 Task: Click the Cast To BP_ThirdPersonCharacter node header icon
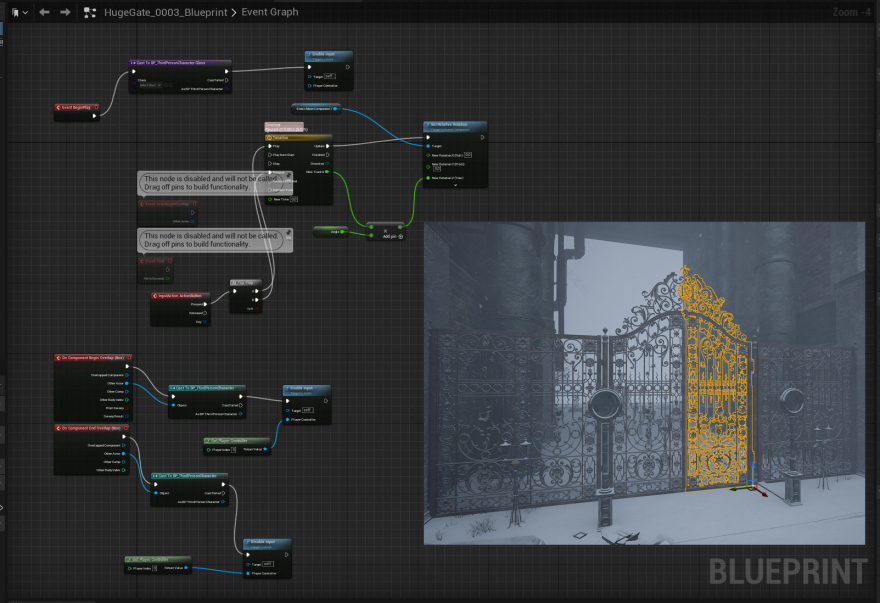[132, 61]
